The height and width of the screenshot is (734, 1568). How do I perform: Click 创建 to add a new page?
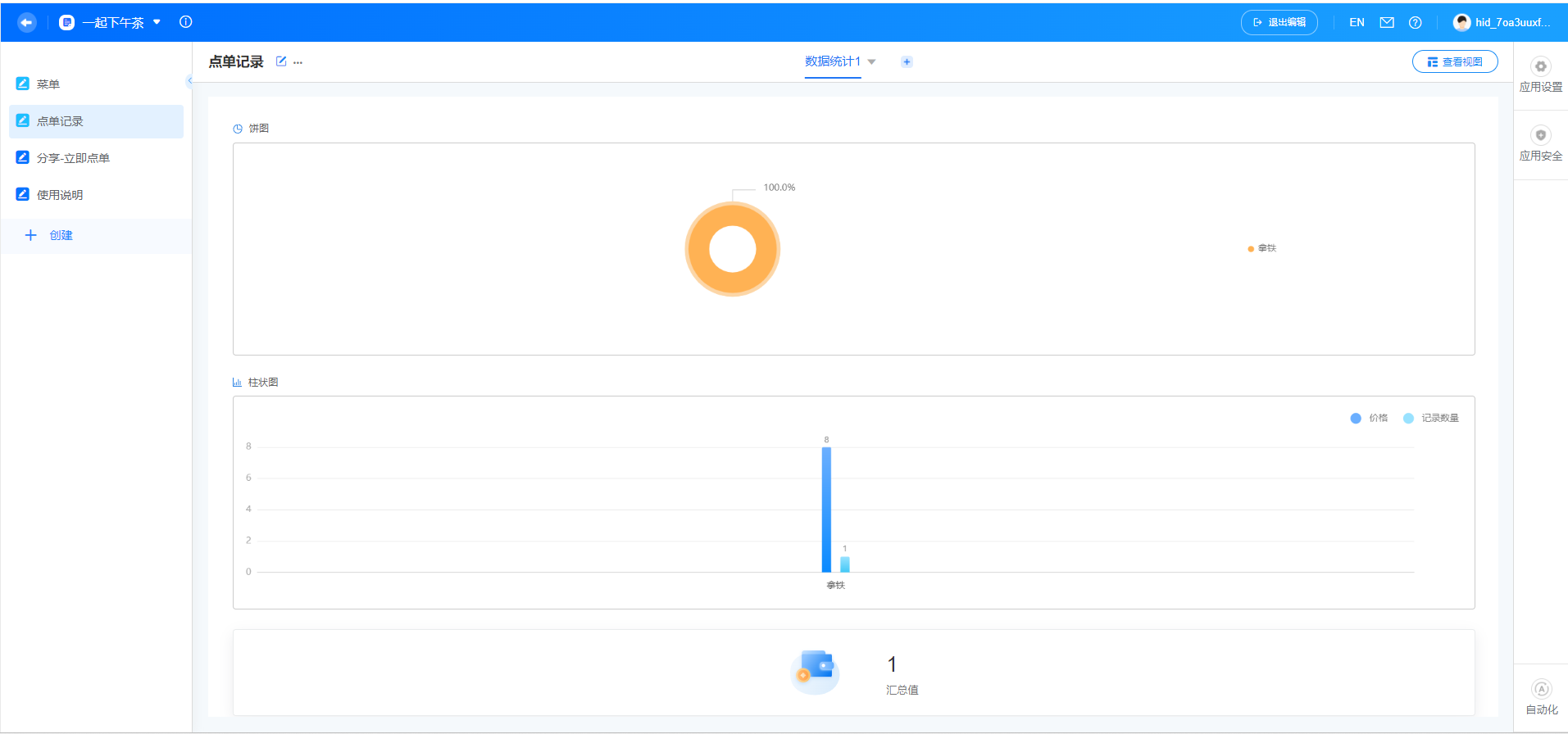click(x=96, y=236)
